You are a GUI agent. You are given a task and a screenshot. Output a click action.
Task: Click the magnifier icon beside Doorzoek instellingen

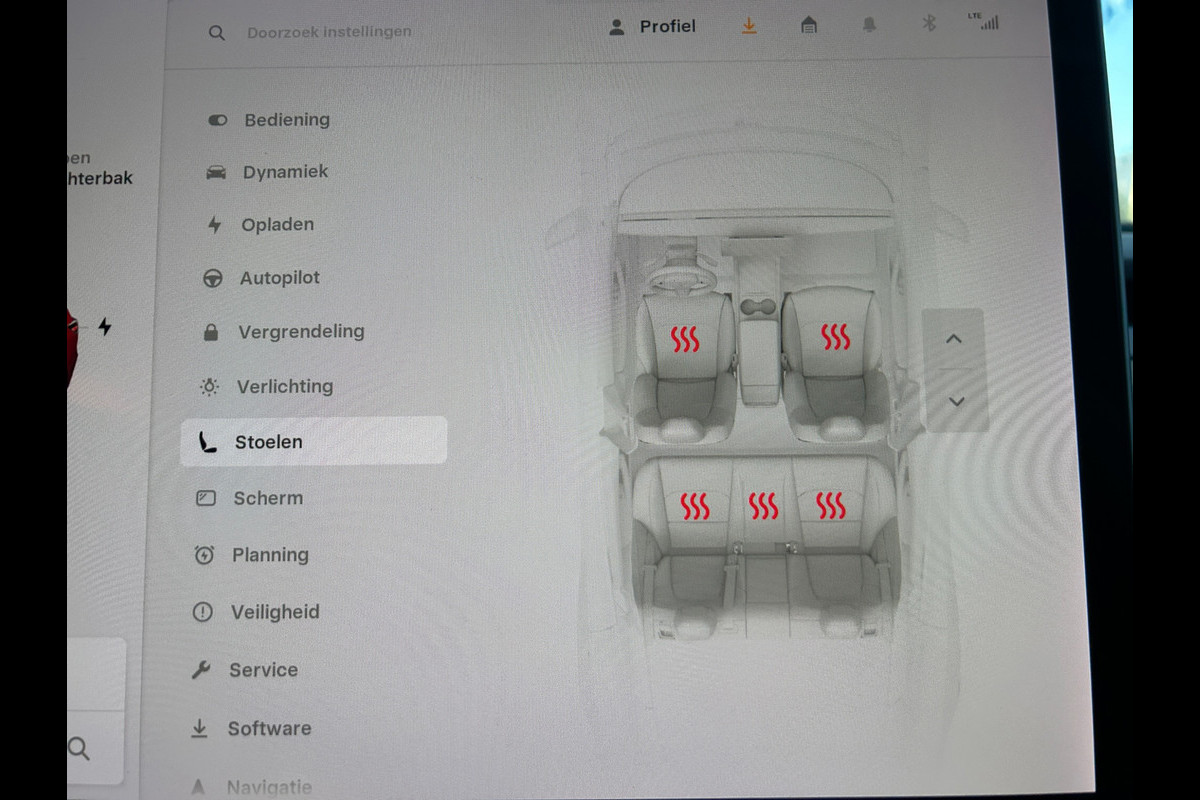(217, 32)
